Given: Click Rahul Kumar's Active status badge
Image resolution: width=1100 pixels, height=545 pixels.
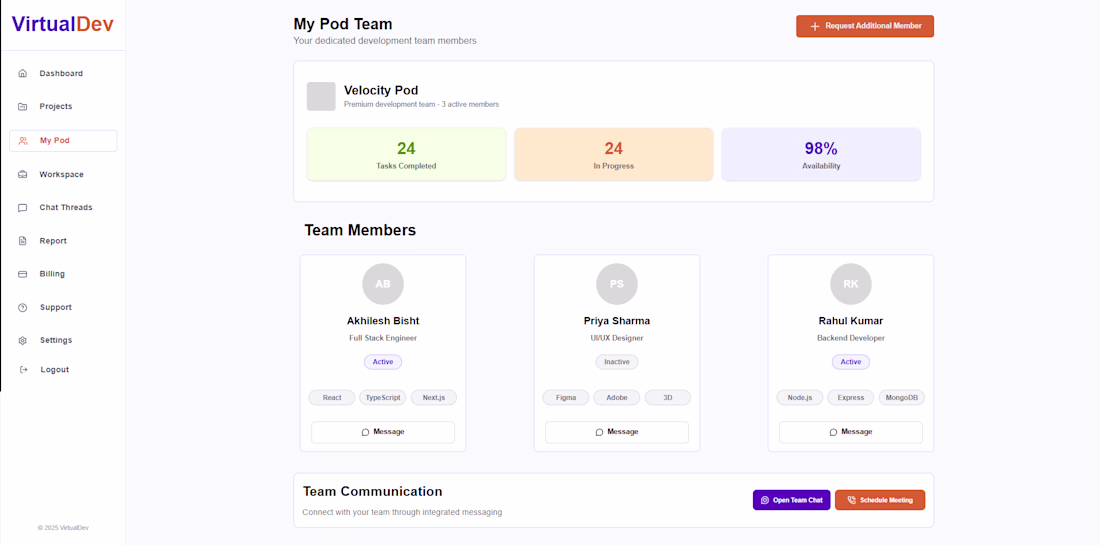Looking at the screenshot, I should 851,362.
